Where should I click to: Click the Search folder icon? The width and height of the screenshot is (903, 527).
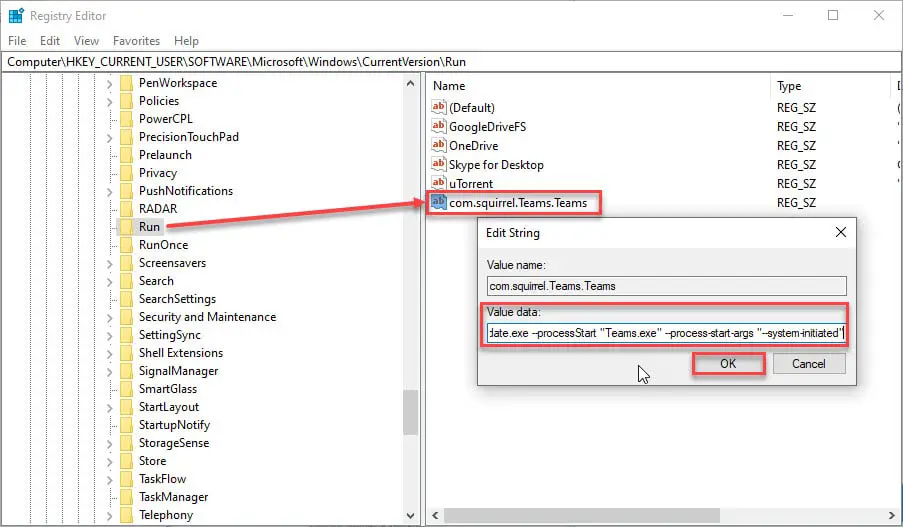(x=126, y=280)
